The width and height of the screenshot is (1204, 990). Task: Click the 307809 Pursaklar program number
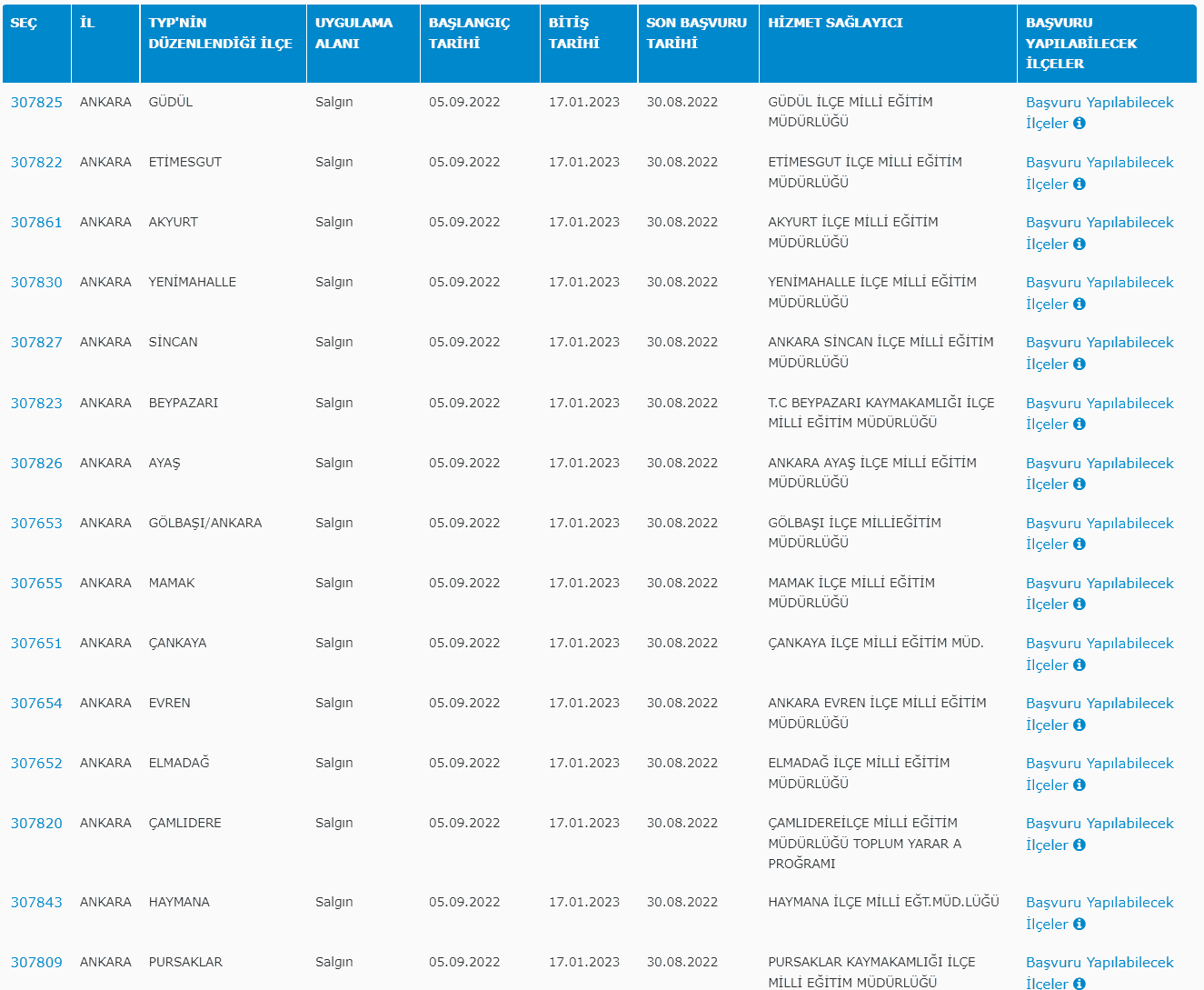coord(36,963)
